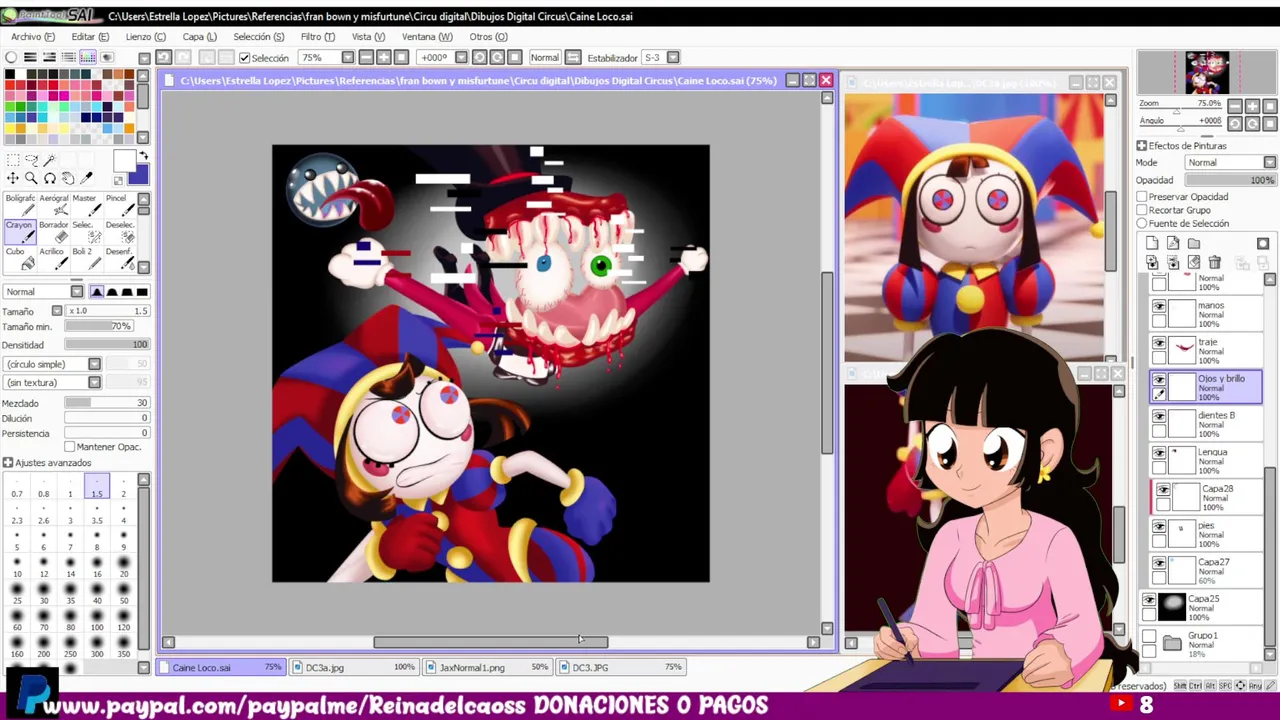
Task: Open the color wheel panel icon
Action: pyautogui.click(x=11, y=57)
